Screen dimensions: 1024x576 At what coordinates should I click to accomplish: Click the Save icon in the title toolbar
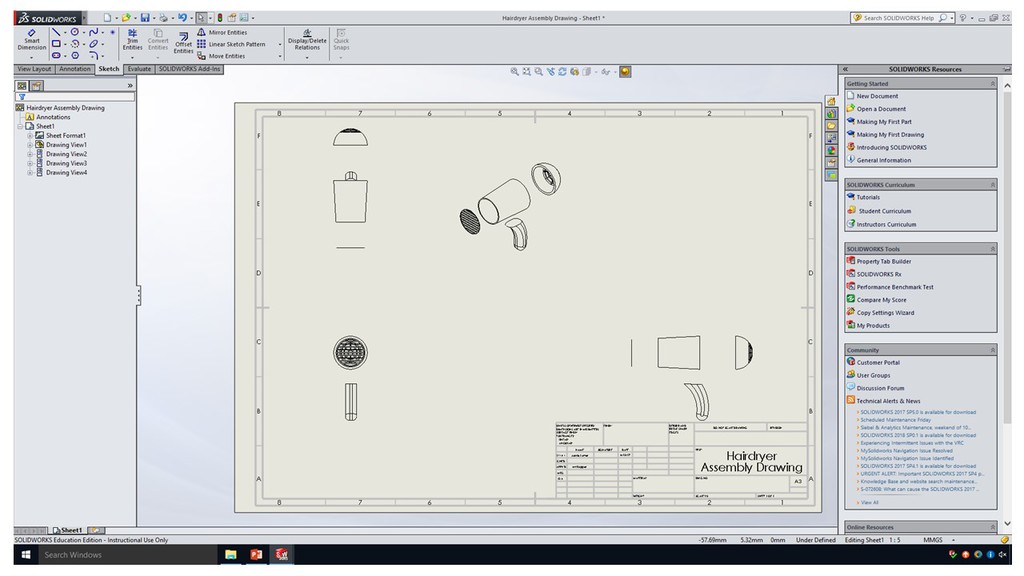point(145,18)
